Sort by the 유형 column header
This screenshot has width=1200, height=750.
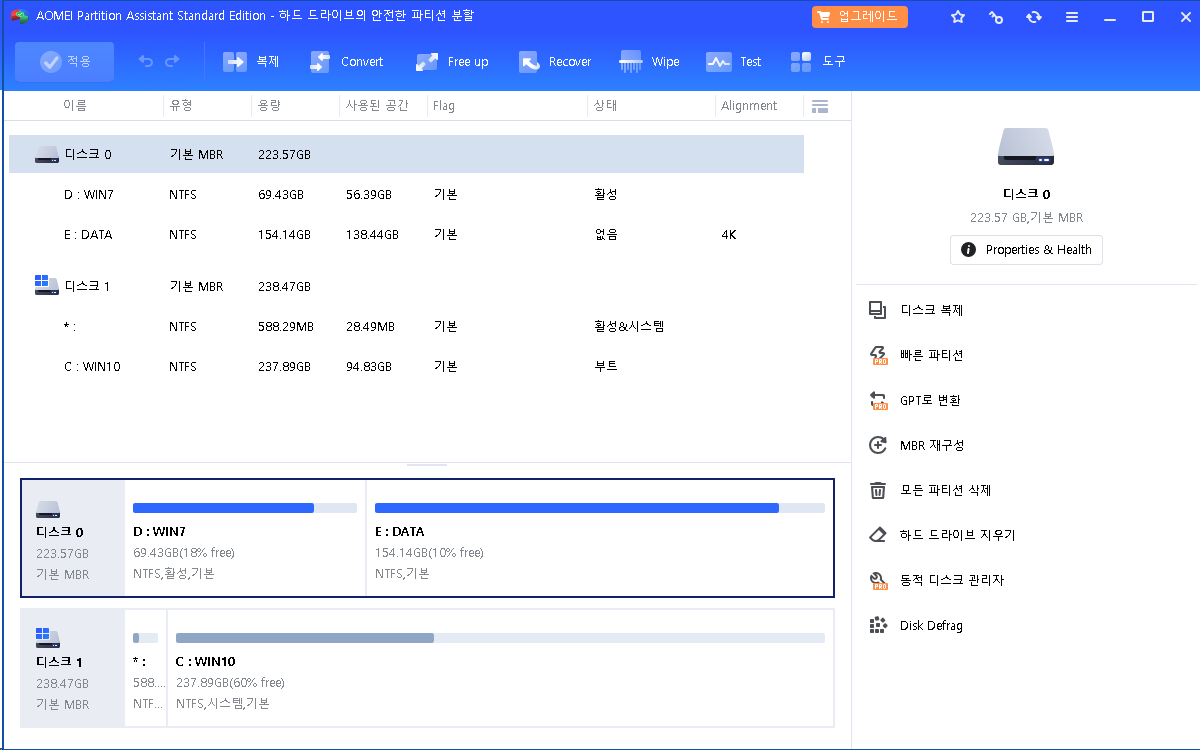(181, 105)
